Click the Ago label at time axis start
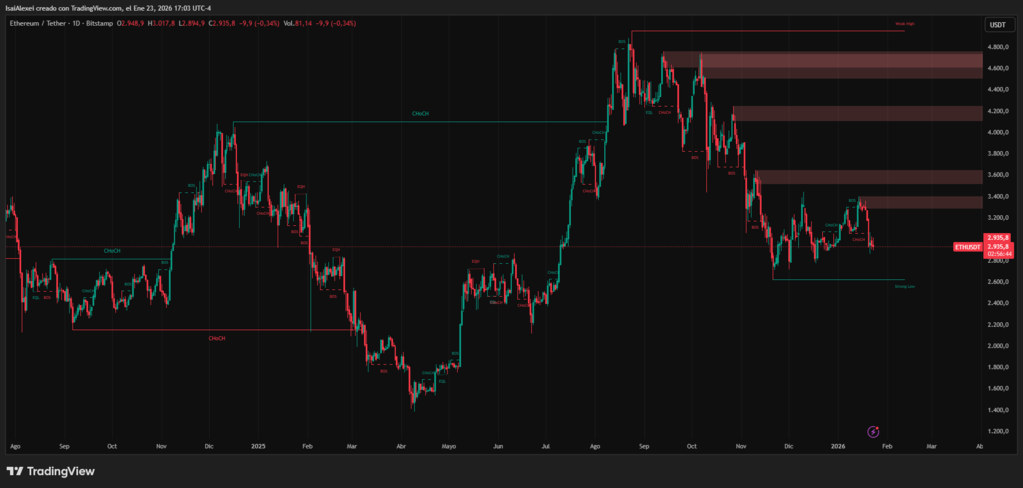This screenshot has height=488, width=1023. click(x=15, y=447)
